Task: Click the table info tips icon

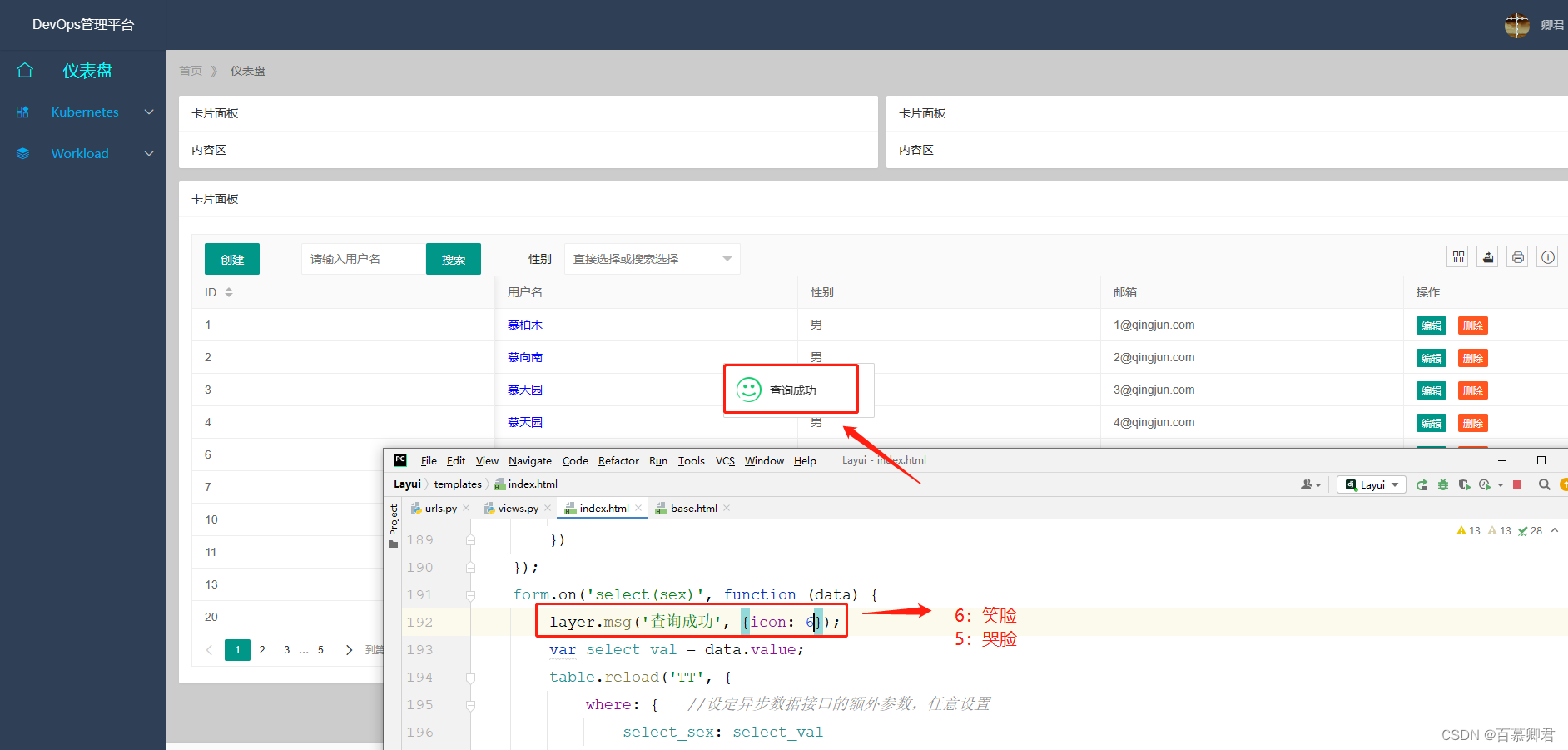Action: pyautogui.click(x=1547, y=257)
